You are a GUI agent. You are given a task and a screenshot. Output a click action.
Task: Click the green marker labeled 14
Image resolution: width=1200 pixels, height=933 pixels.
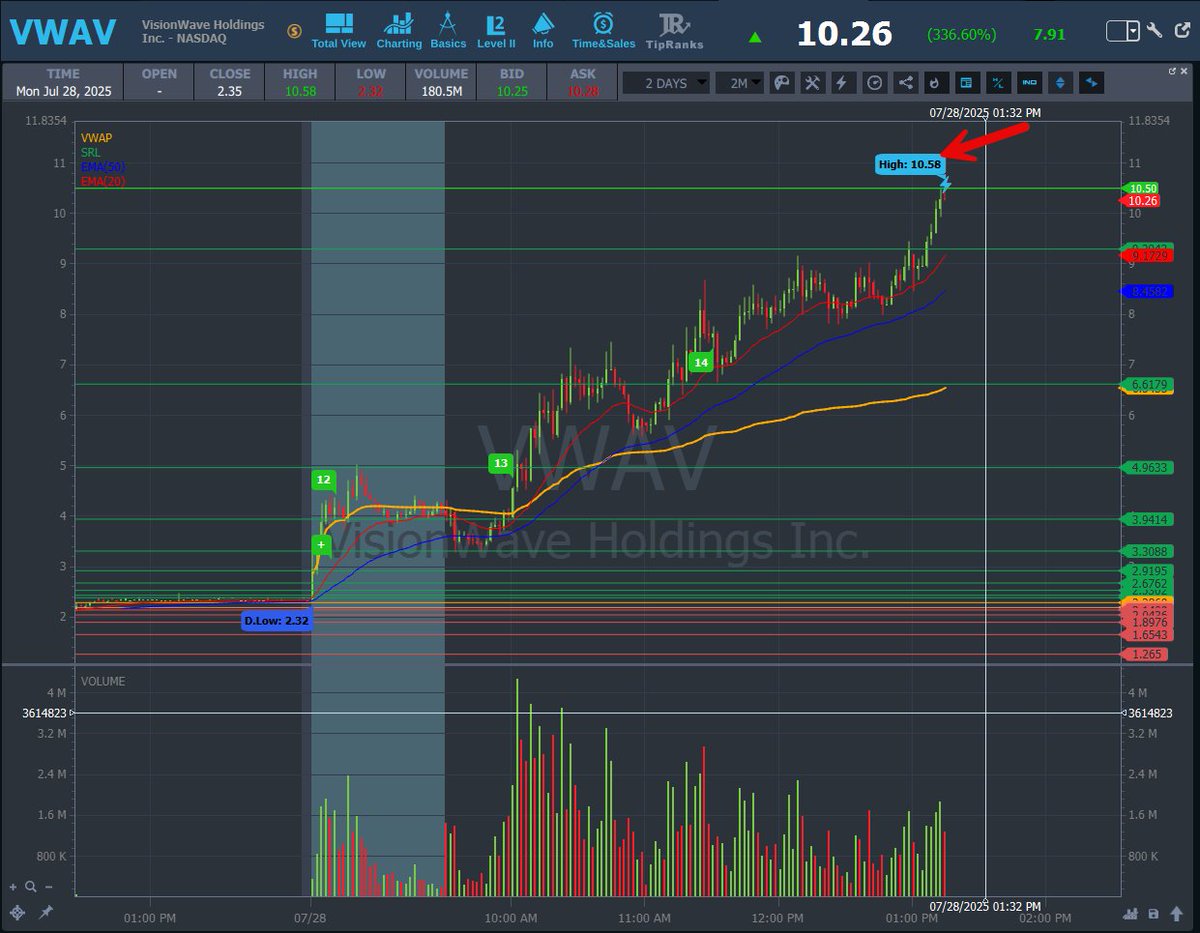[701, 362]
